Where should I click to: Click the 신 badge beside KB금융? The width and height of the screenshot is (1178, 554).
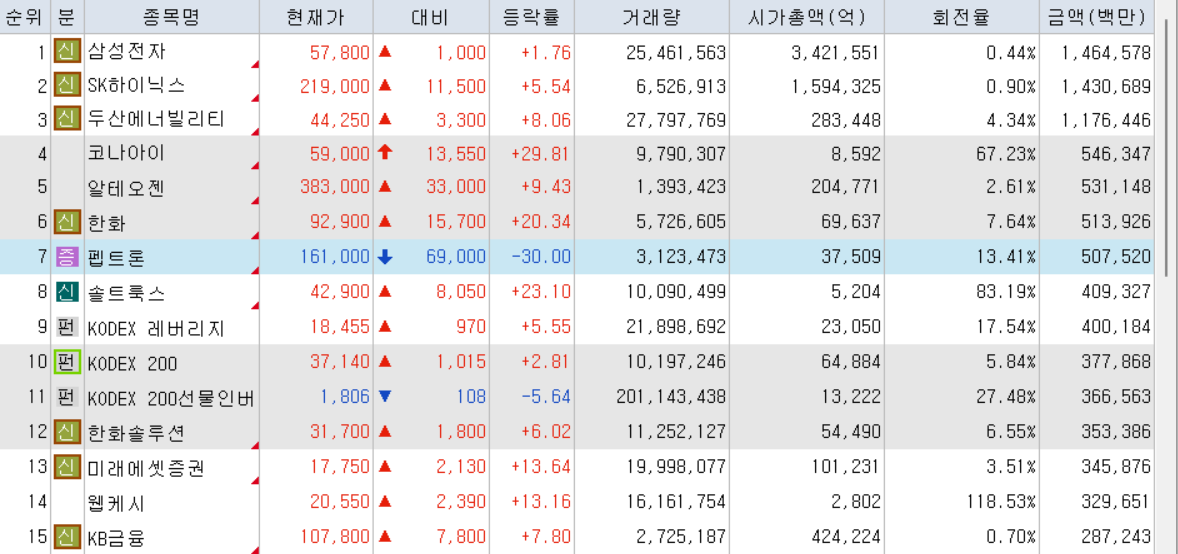pyautogui.click(x=68, y=537)
